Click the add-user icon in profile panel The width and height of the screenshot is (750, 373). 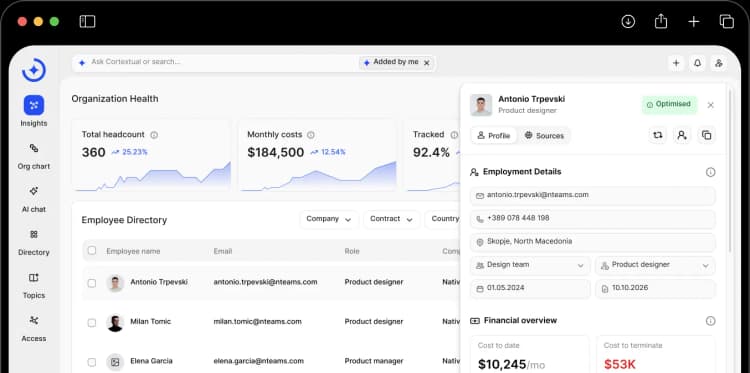click(682, 135)
